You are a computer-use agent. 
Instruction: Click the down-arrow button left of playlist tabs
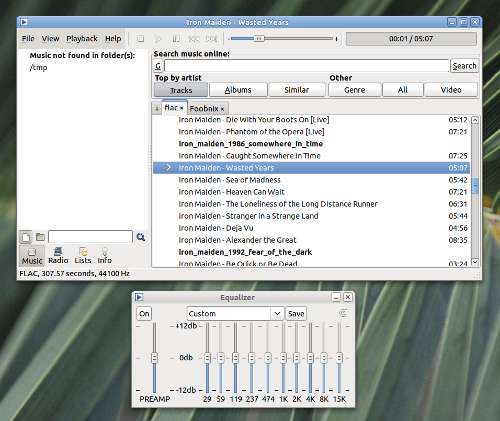click(x=157, y=109)
